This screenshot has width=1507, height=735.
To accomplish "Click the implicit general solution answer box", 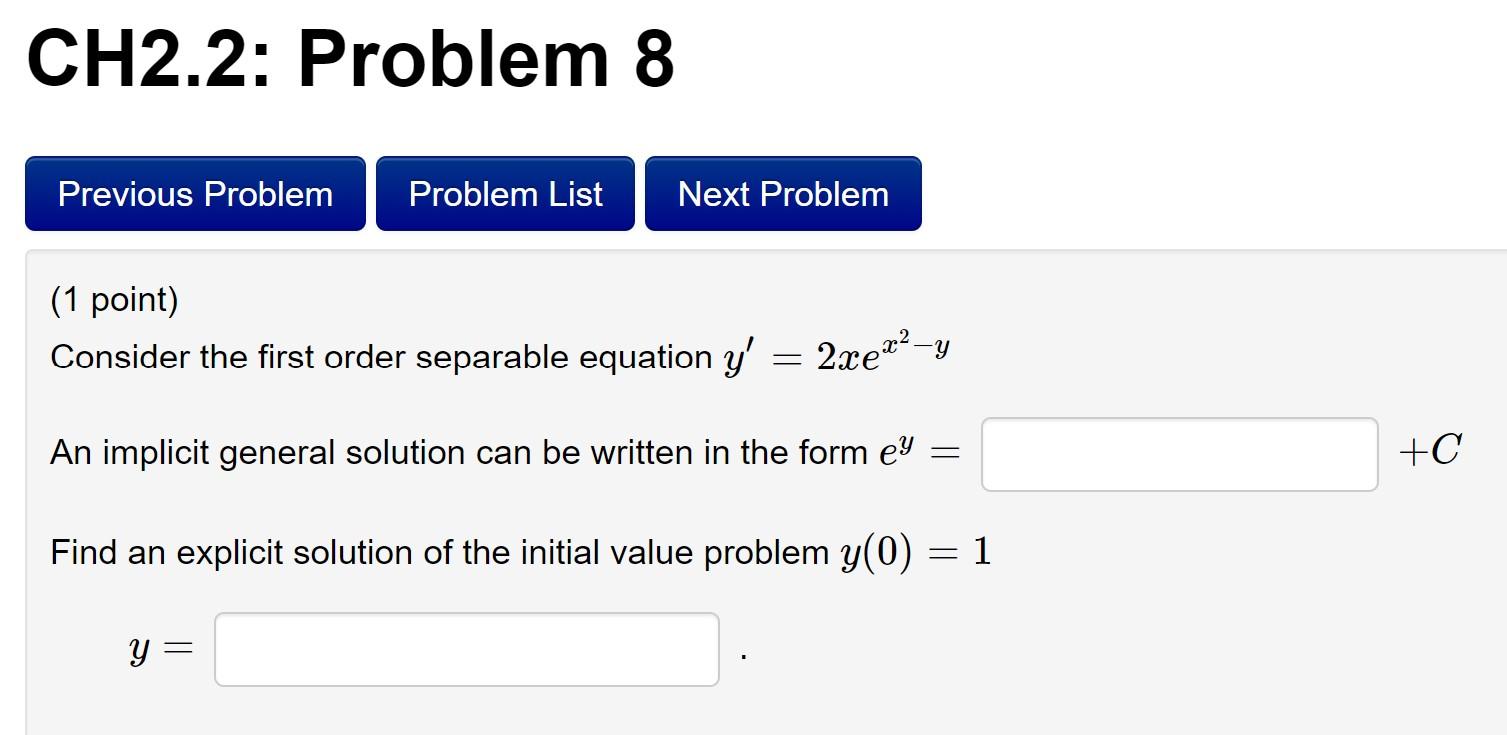I will [1178, 454].
